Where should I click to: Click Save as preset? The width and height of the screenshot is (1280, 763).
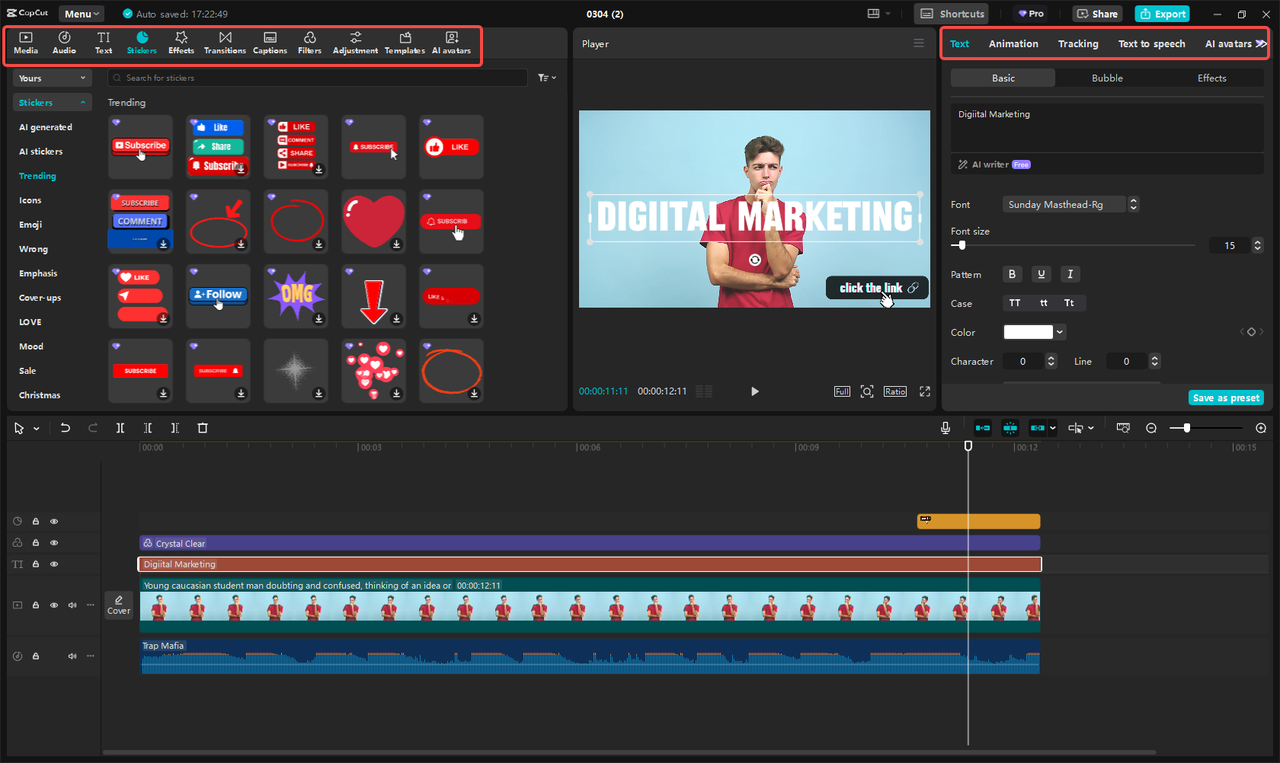(x=1226, y=398)
